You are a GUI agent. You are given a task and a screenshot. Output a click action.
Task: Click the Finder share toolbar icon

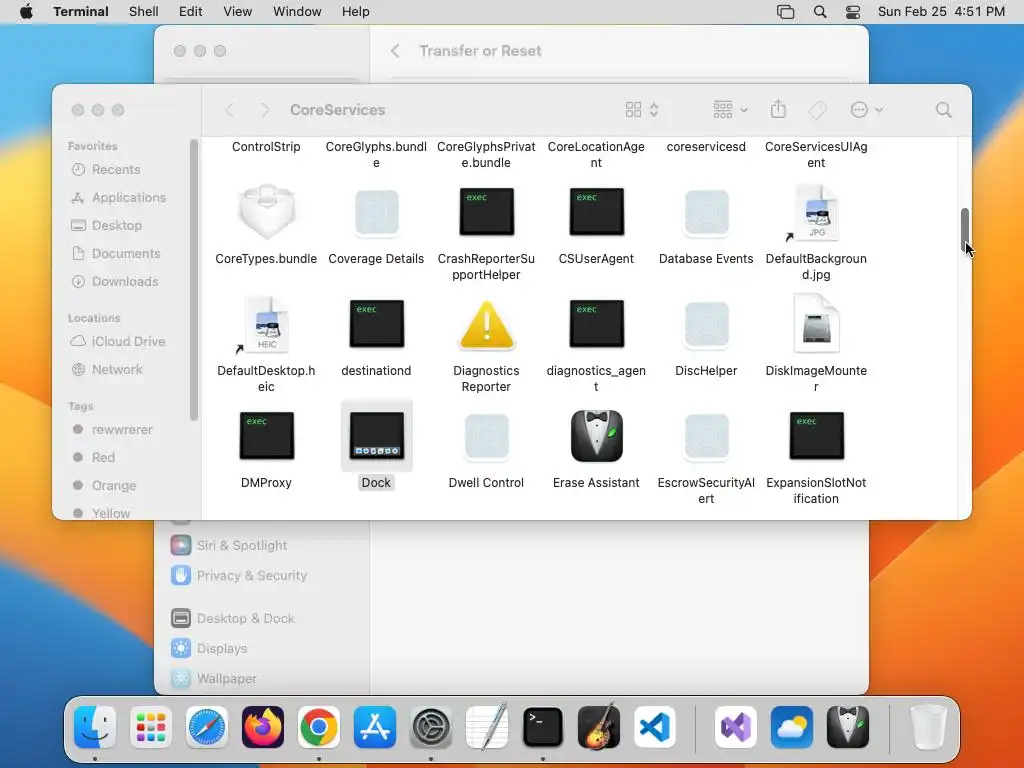pyautogui.click(x=778, y=109)
